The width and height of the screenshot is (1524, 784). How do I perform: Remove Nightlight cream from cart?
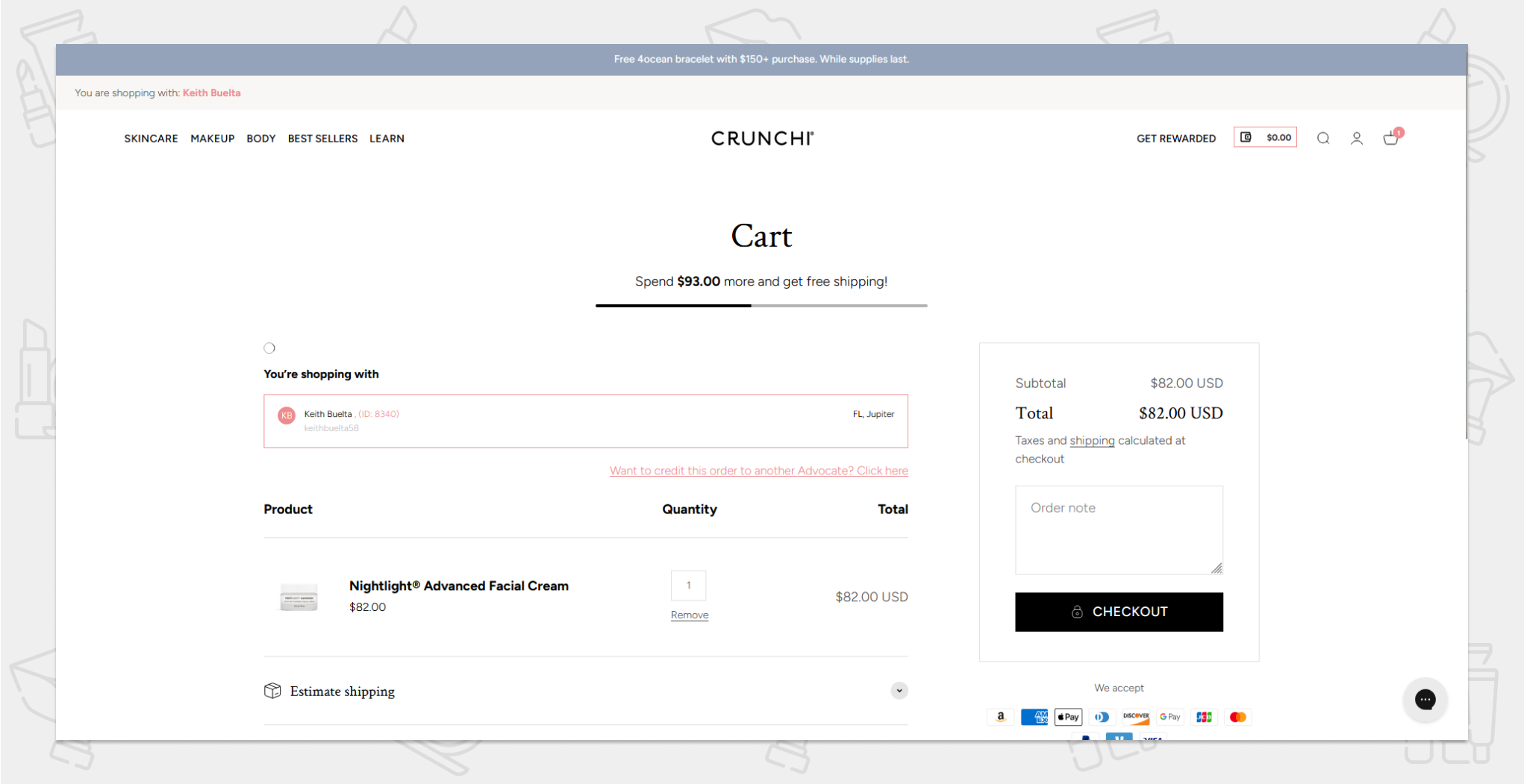(x=690, y=615)
